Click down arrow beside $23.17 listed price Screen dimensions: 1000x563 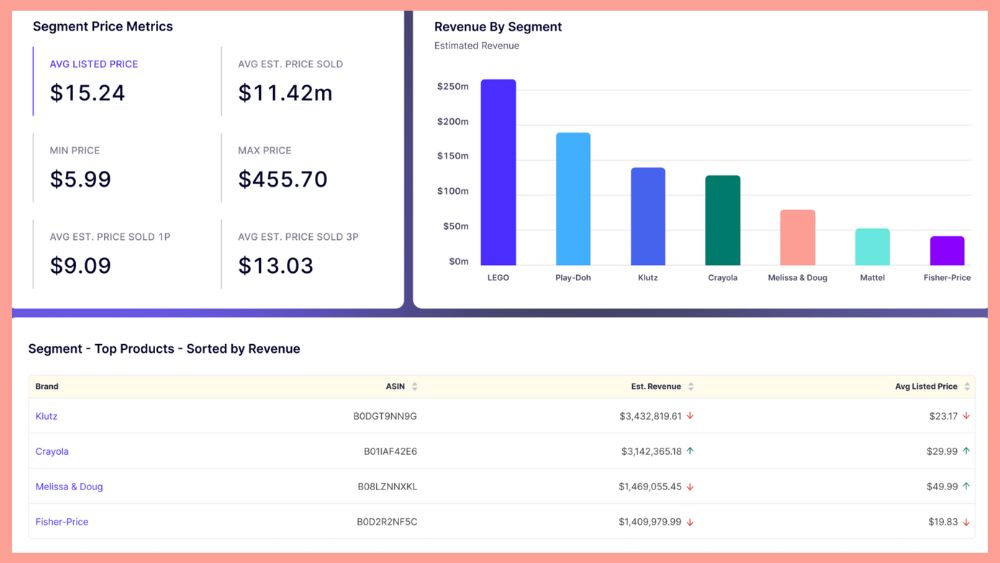point(966,416)
